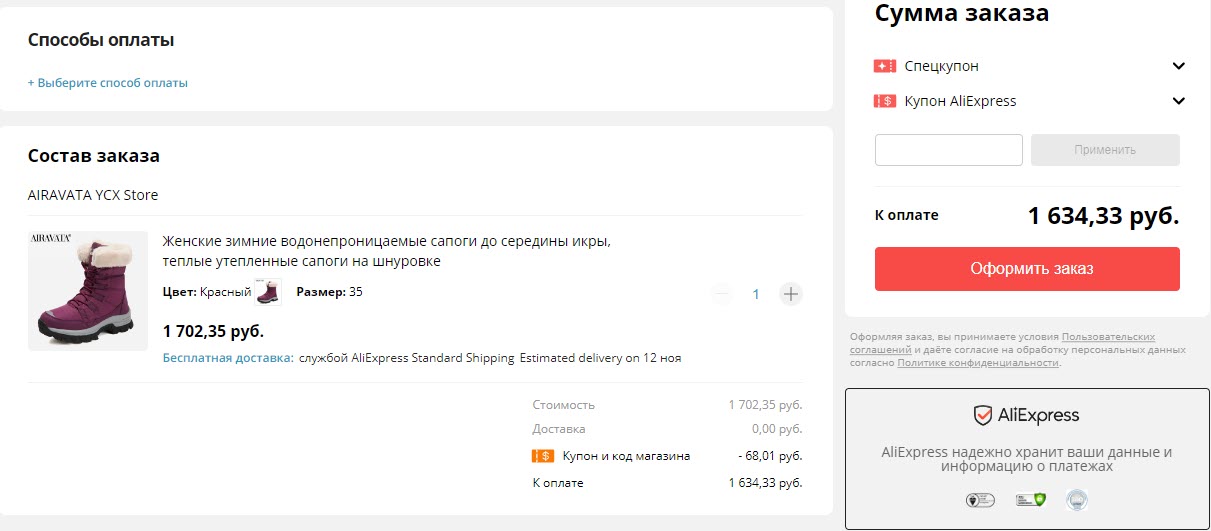
Task: Click the red color variant thumbnail
Action: click(268, 292)
